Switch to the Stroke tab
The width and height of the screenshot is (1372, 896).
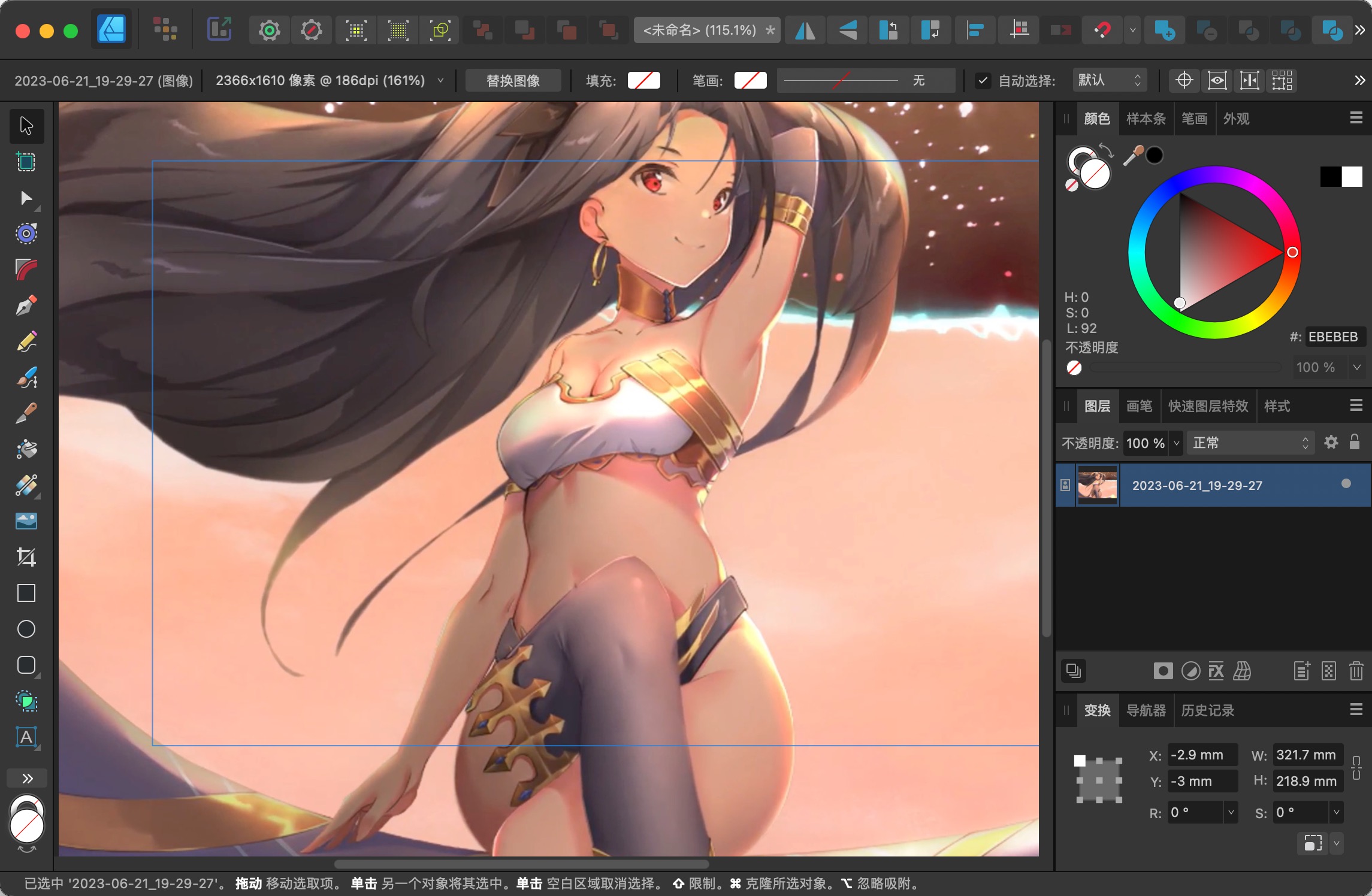click(x=1194, y=119)
